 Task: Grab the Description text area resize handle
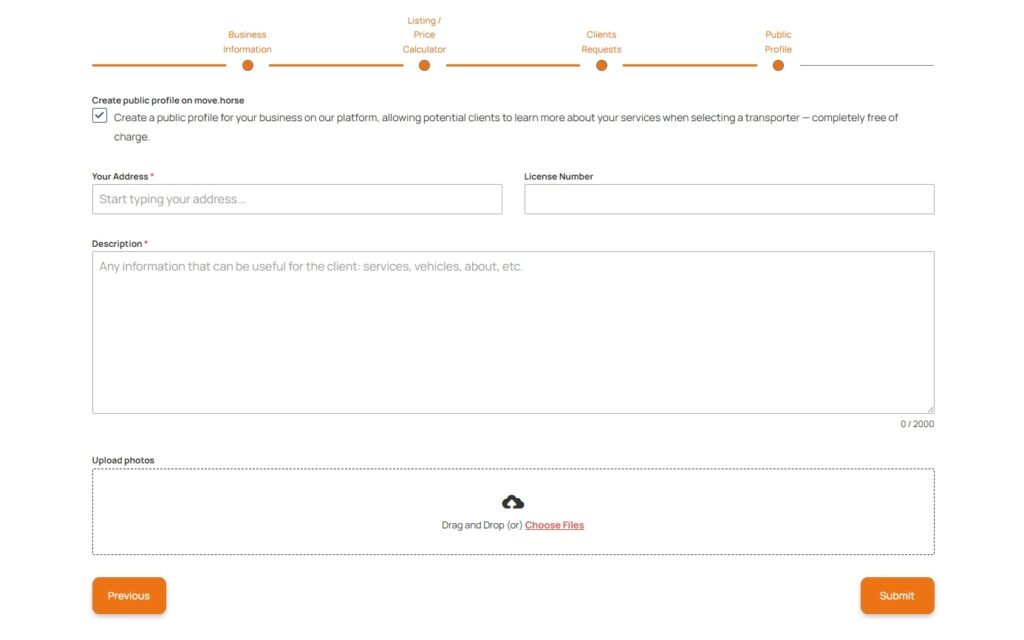point(930,409)
